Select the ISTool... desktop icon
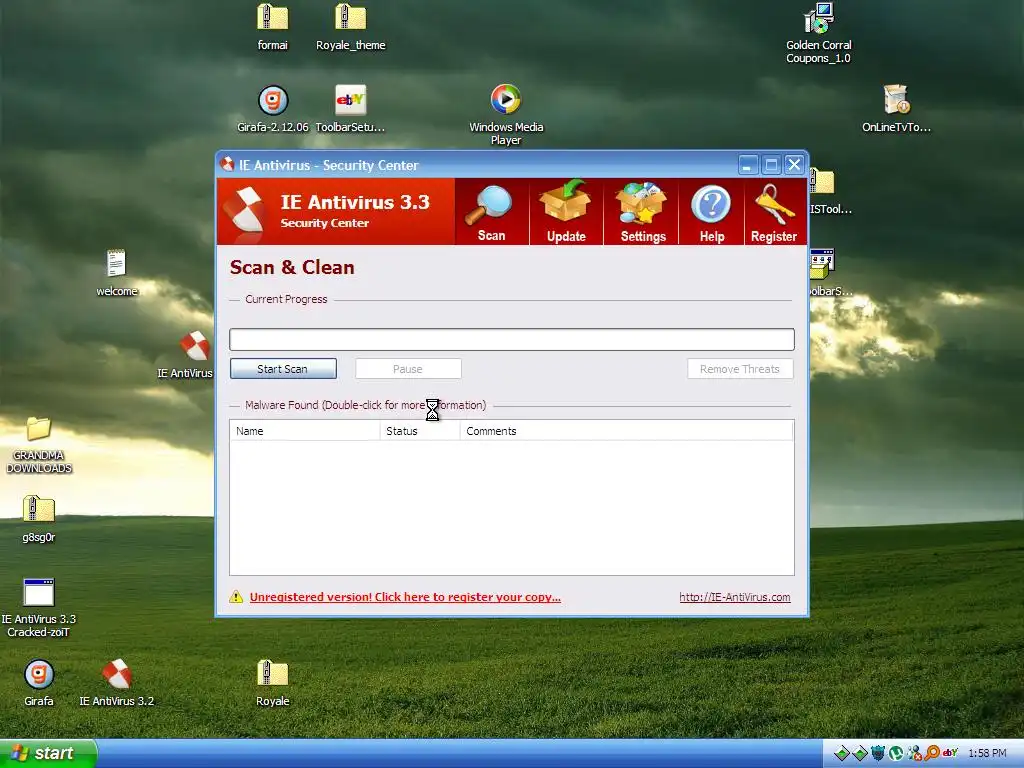Viewport: 1024px width, 768px height. point(831,192)
